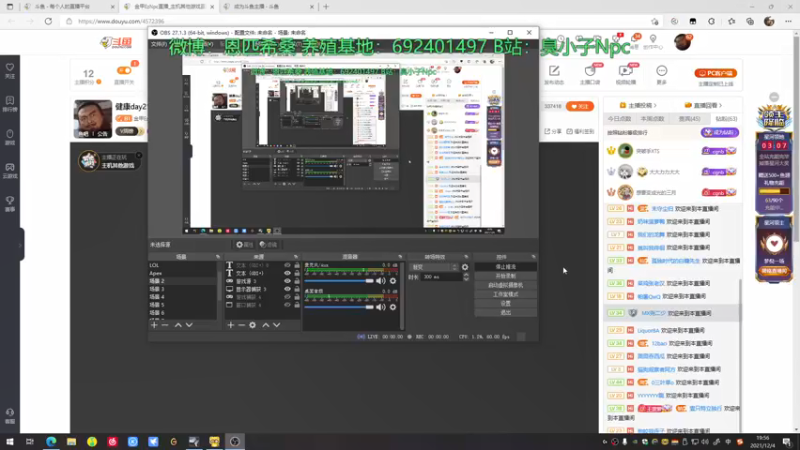Click the orange Follow heart button
The height and width of the screenshot is (450, 800).
580,106
